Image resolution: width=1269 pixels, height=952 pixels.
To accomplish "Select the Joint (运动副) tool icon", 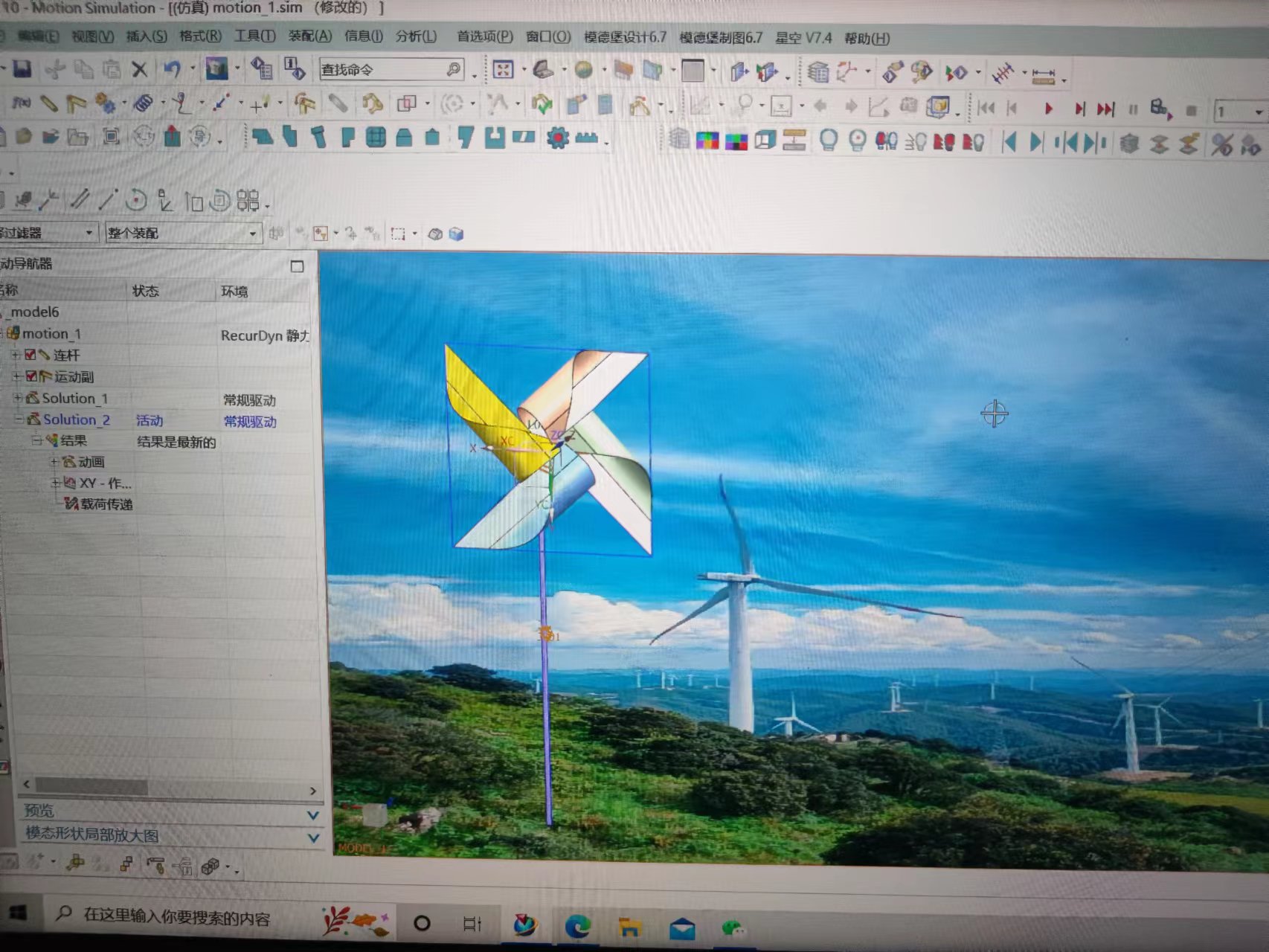I will [x=76, y=103].
